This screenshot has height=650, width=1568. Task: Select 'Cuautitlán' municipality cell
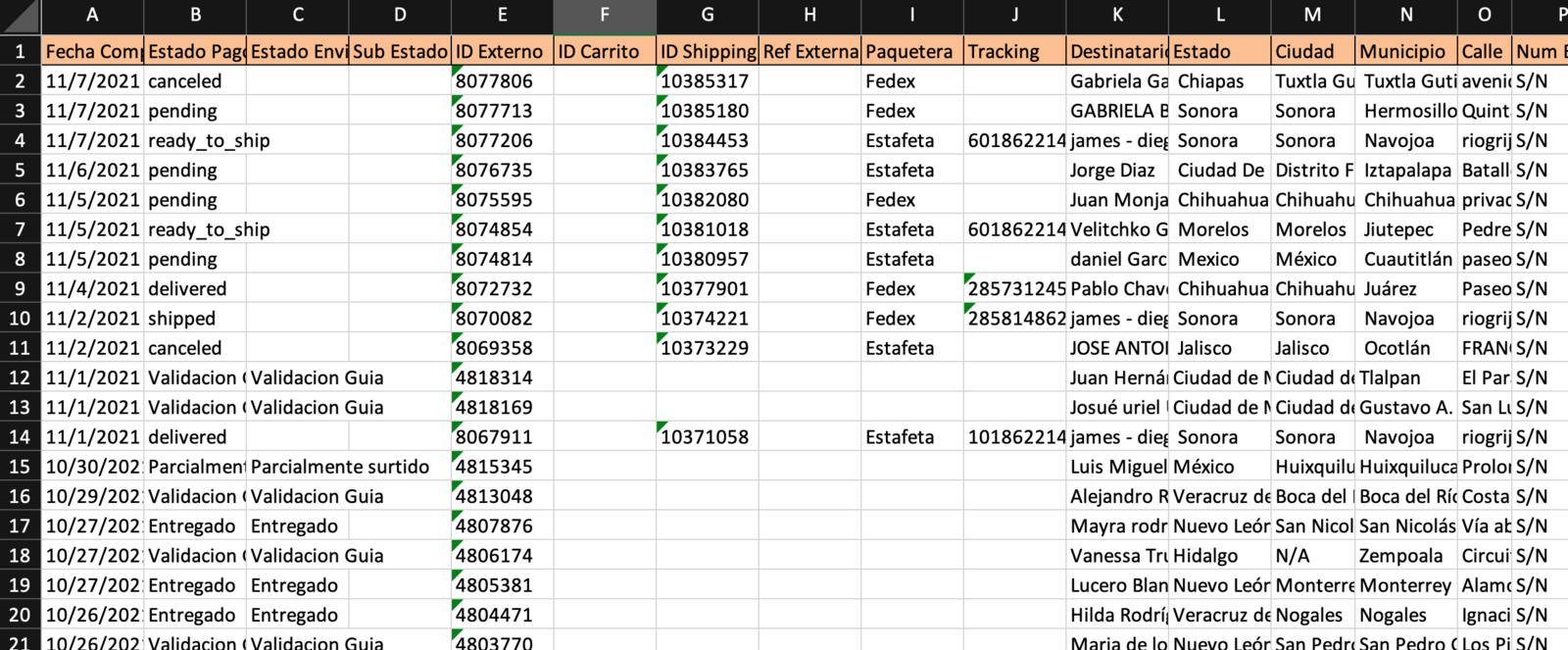1406,259
